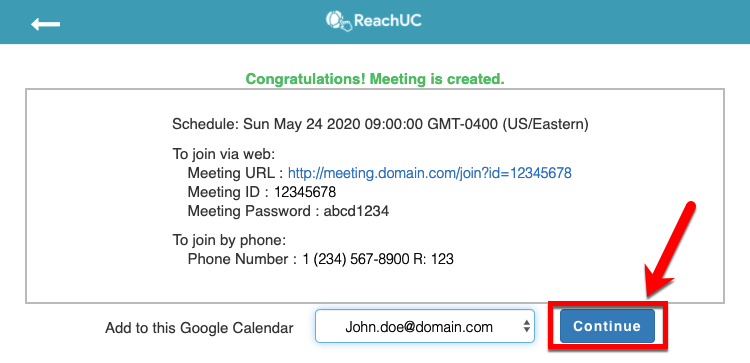Click the 'To join by phone:' heading
This screenshot has width=750, height=363.
click(x=229, y=240)
